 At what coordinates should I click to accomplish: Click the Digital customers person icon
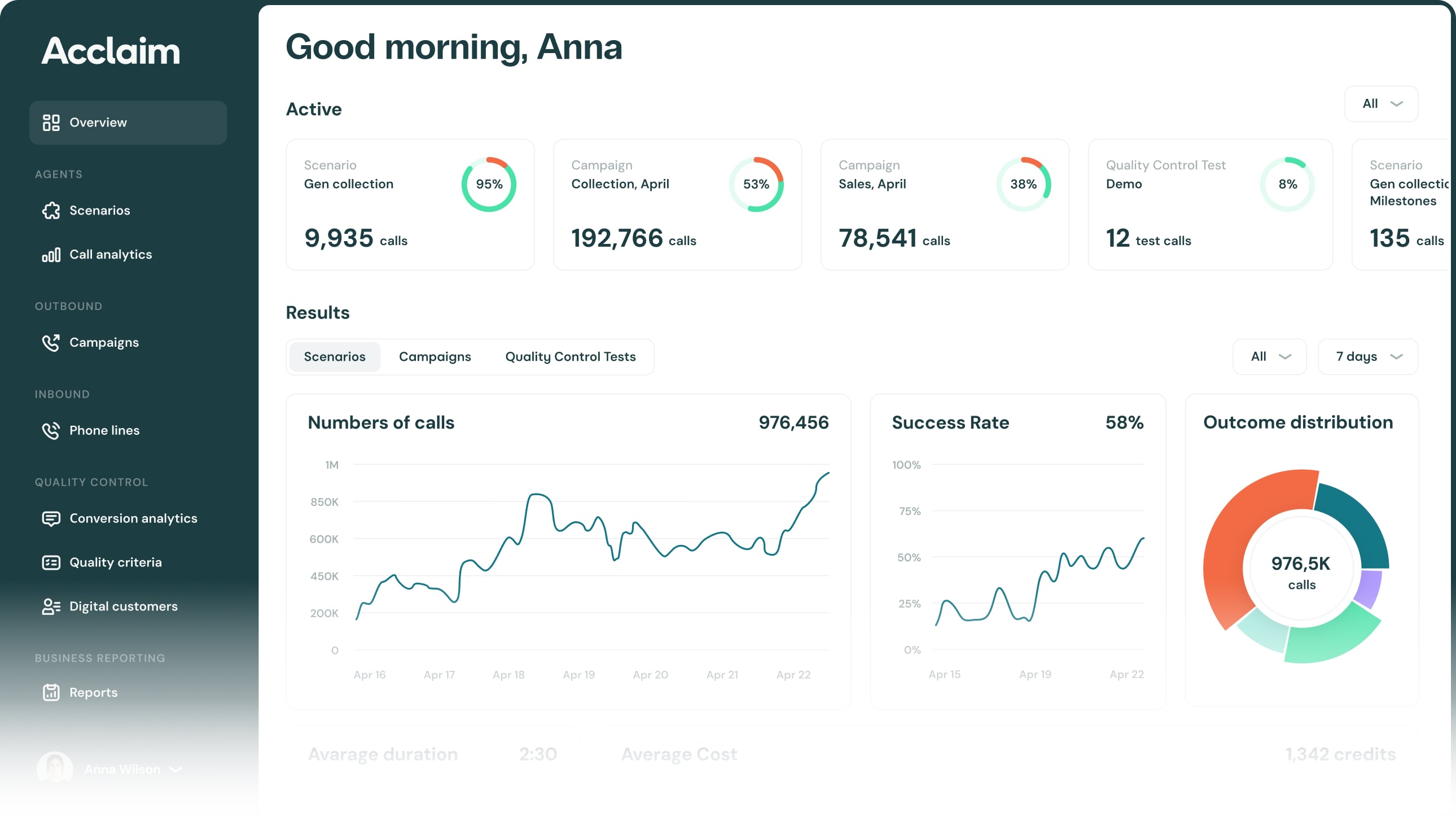point(51,607)
